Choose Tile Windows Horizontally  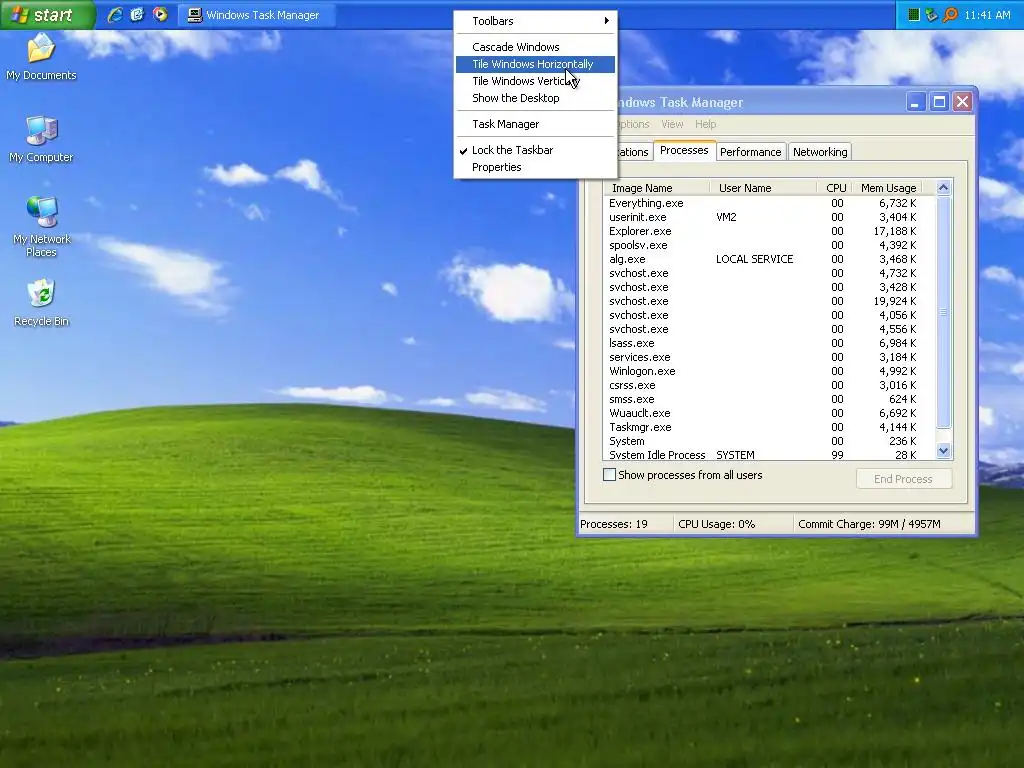coord(535,64)
